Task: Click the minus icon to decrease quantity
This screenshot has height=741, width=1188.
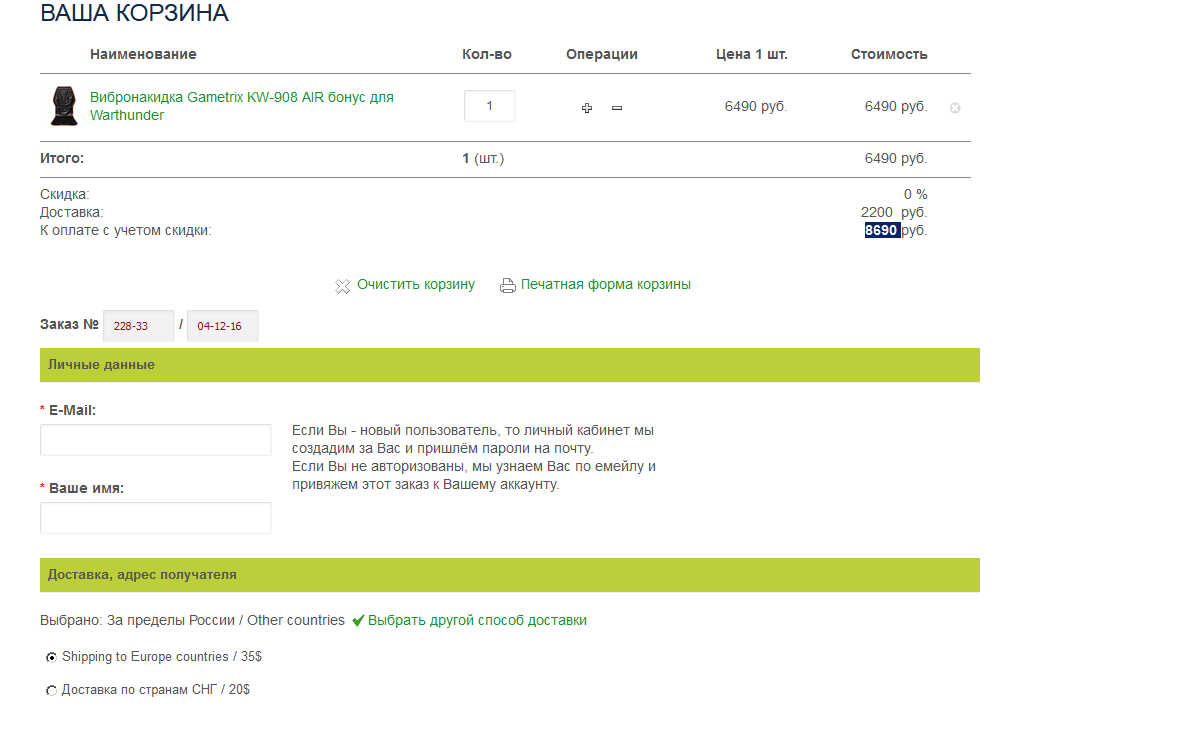Action: 617,108
